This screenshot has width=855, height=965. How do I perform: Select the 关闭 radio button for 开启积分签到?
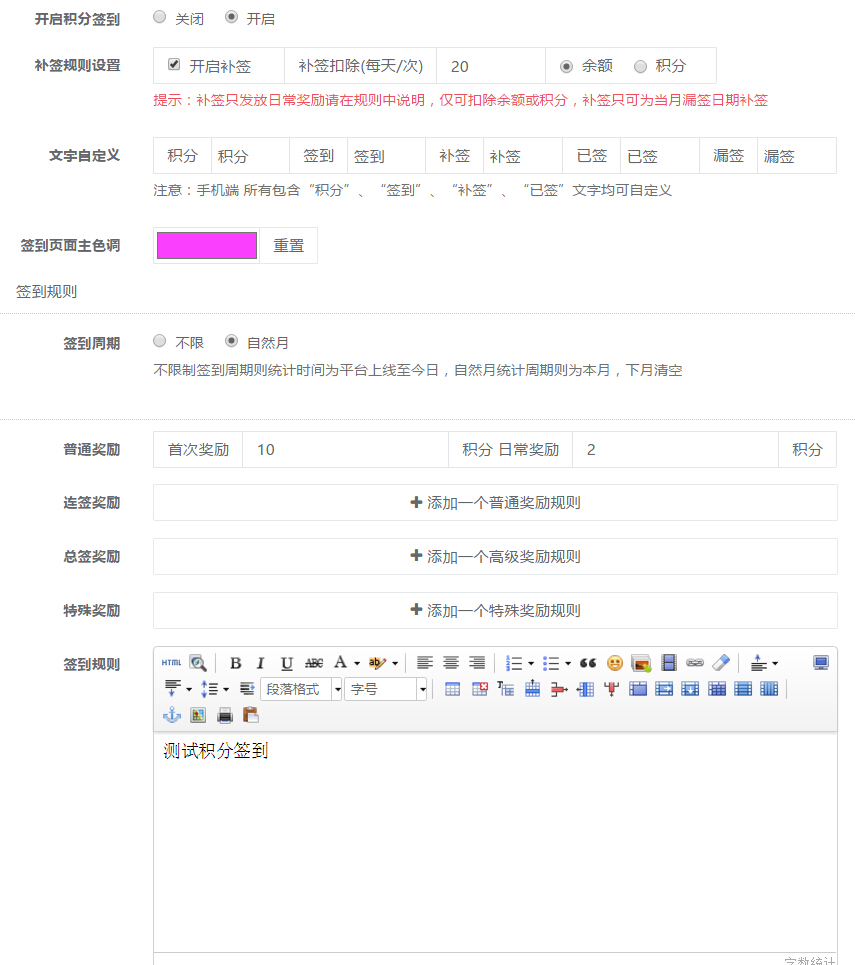coord(158,17)
